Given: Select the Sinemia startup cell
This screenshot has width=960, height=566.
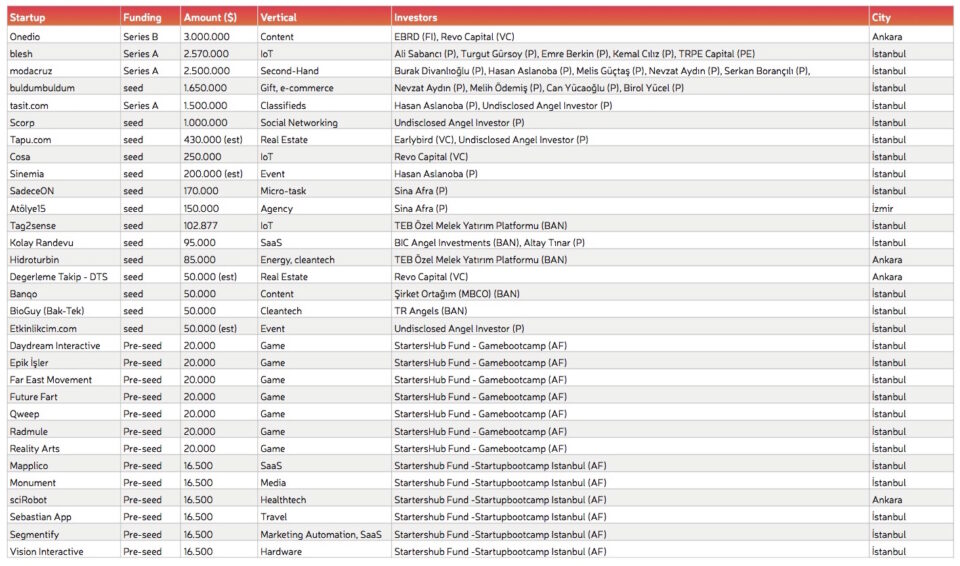Looking at the screenshot, I should click(64, 174).
